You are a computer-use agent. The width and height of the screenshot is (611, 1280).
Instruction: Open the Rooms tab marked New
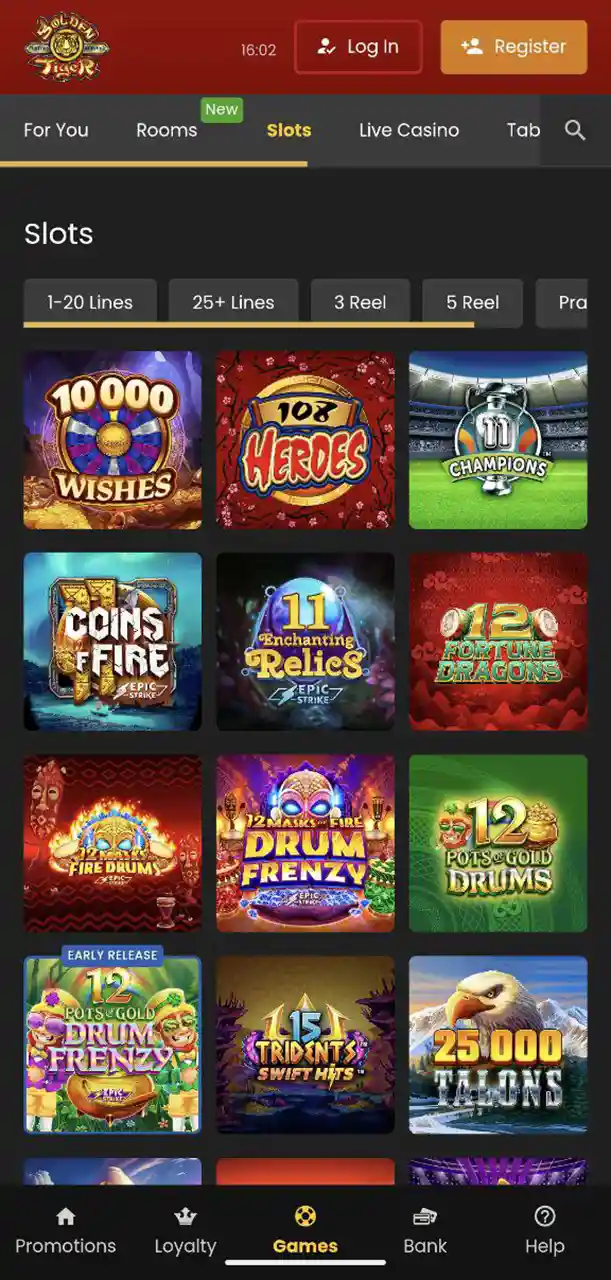167,130
